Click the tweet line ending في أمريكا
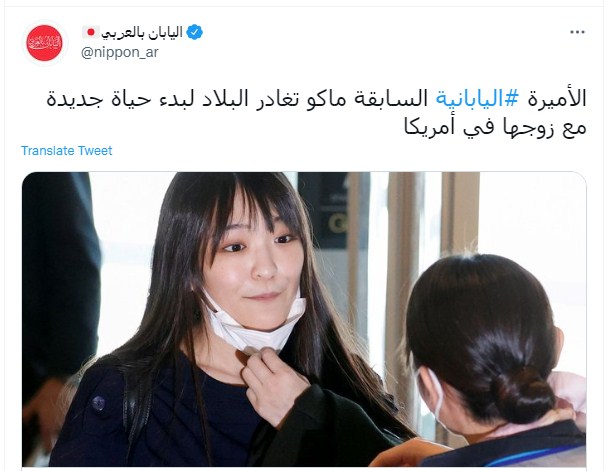Viewport: 607px width, 471px height. 495,127
